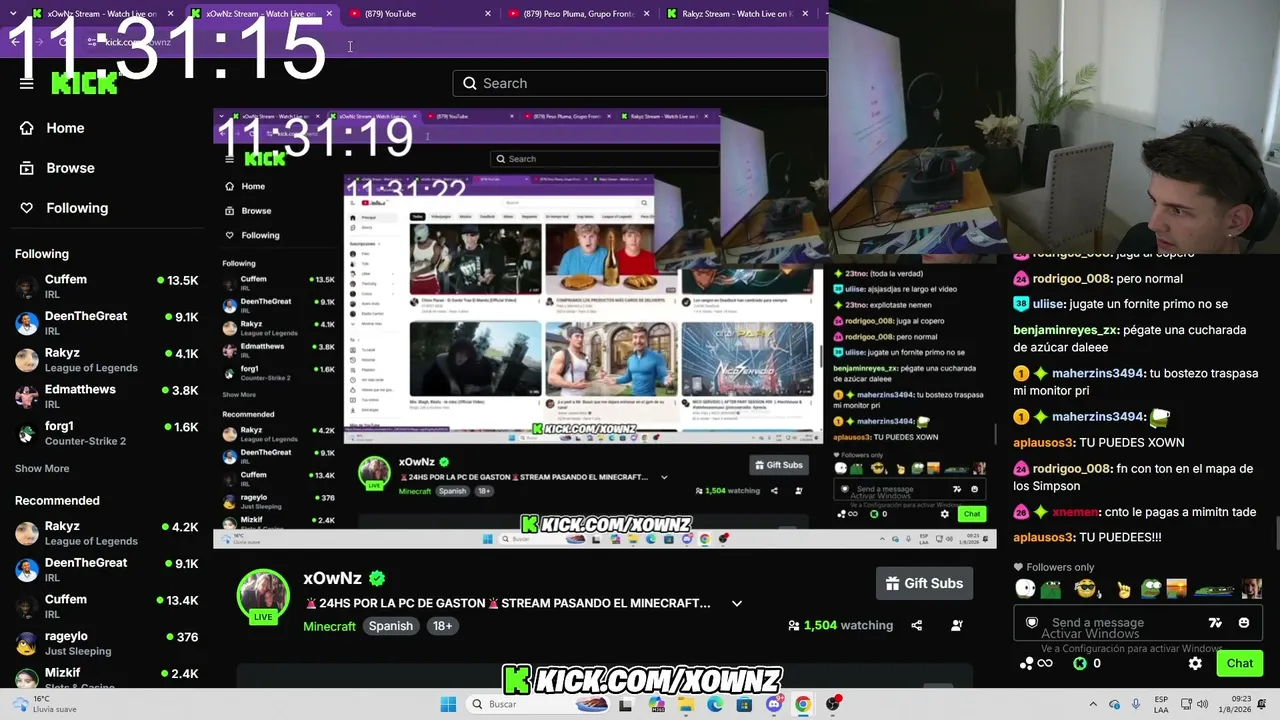Click the Home house icon in the sidebar

[x=27, y=128]
